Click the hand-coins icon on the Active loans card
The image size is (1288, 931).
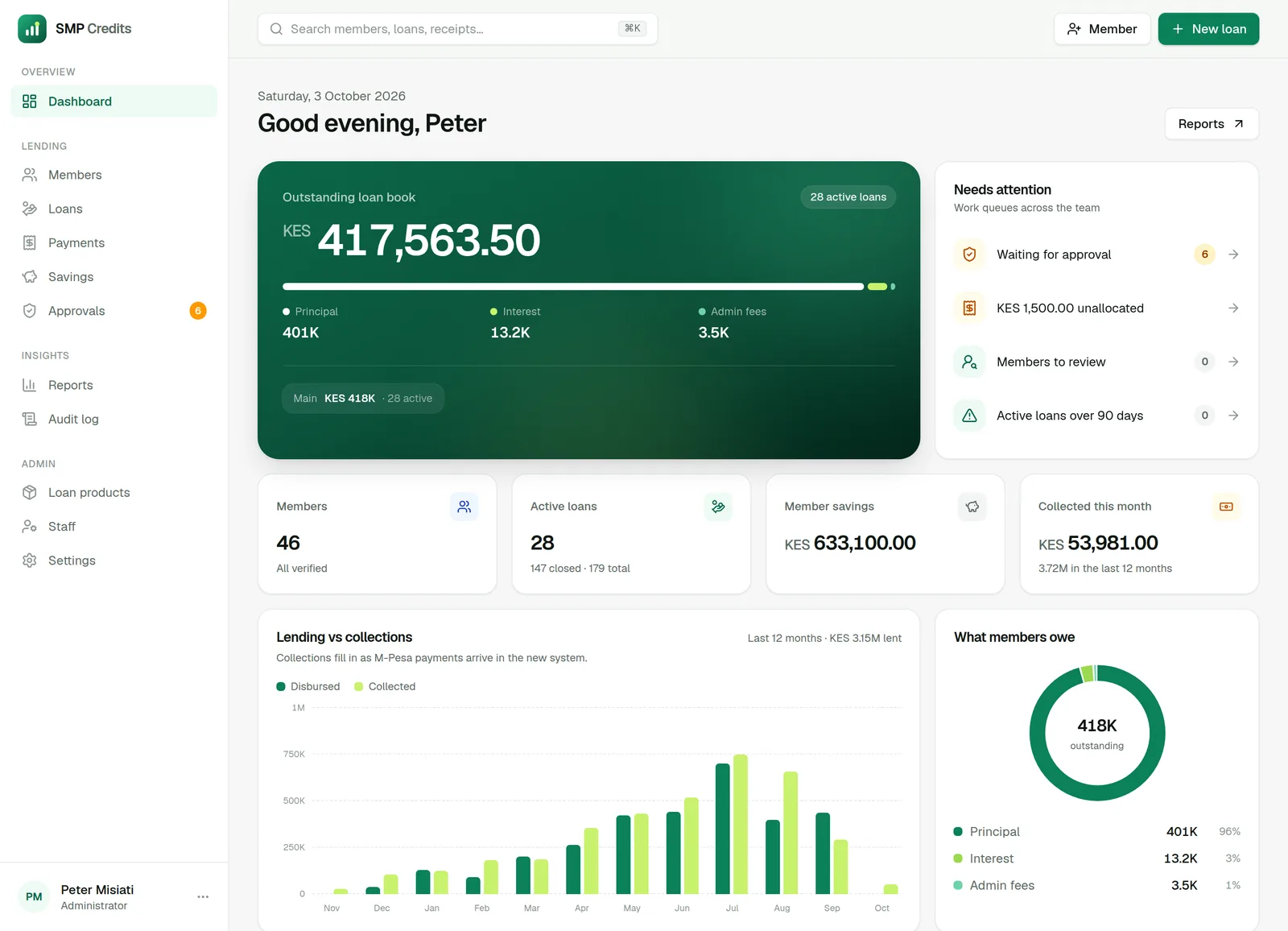tap(718, 507)
